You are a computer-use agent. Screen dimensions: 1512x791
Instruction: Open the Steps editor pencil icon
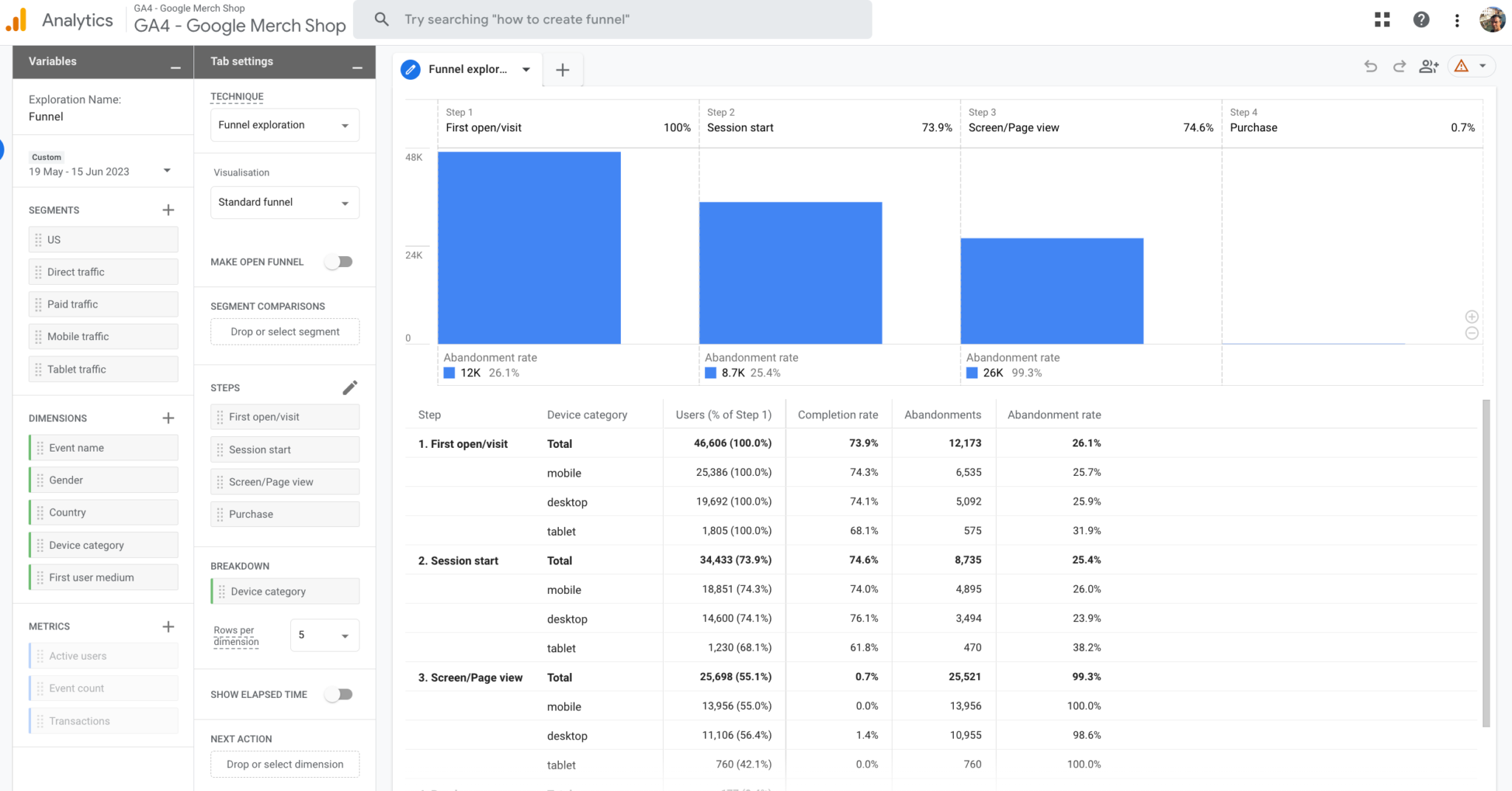pos(350,387)
